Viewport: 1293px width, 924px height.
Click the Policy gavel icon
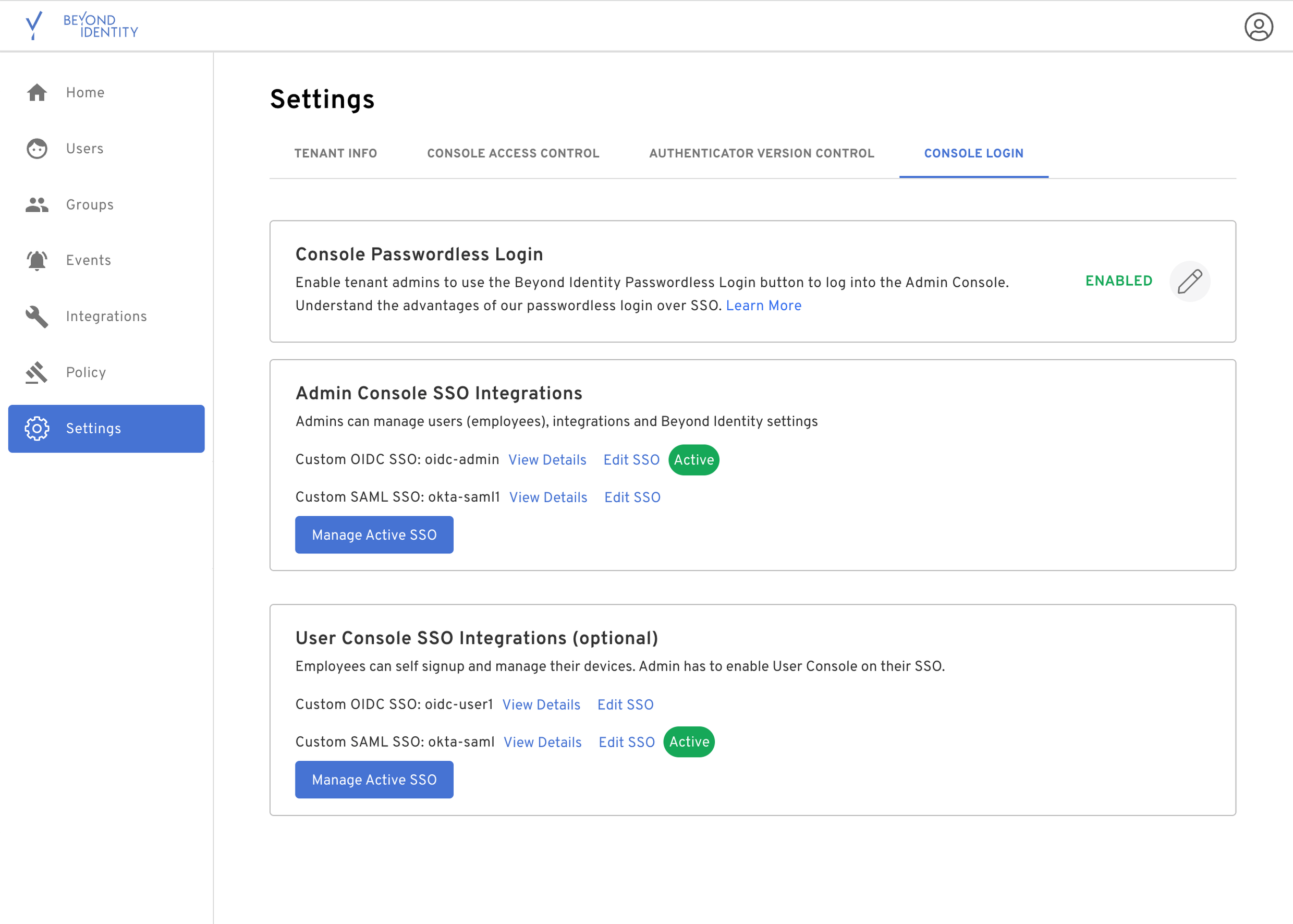(x=37, y=372)
